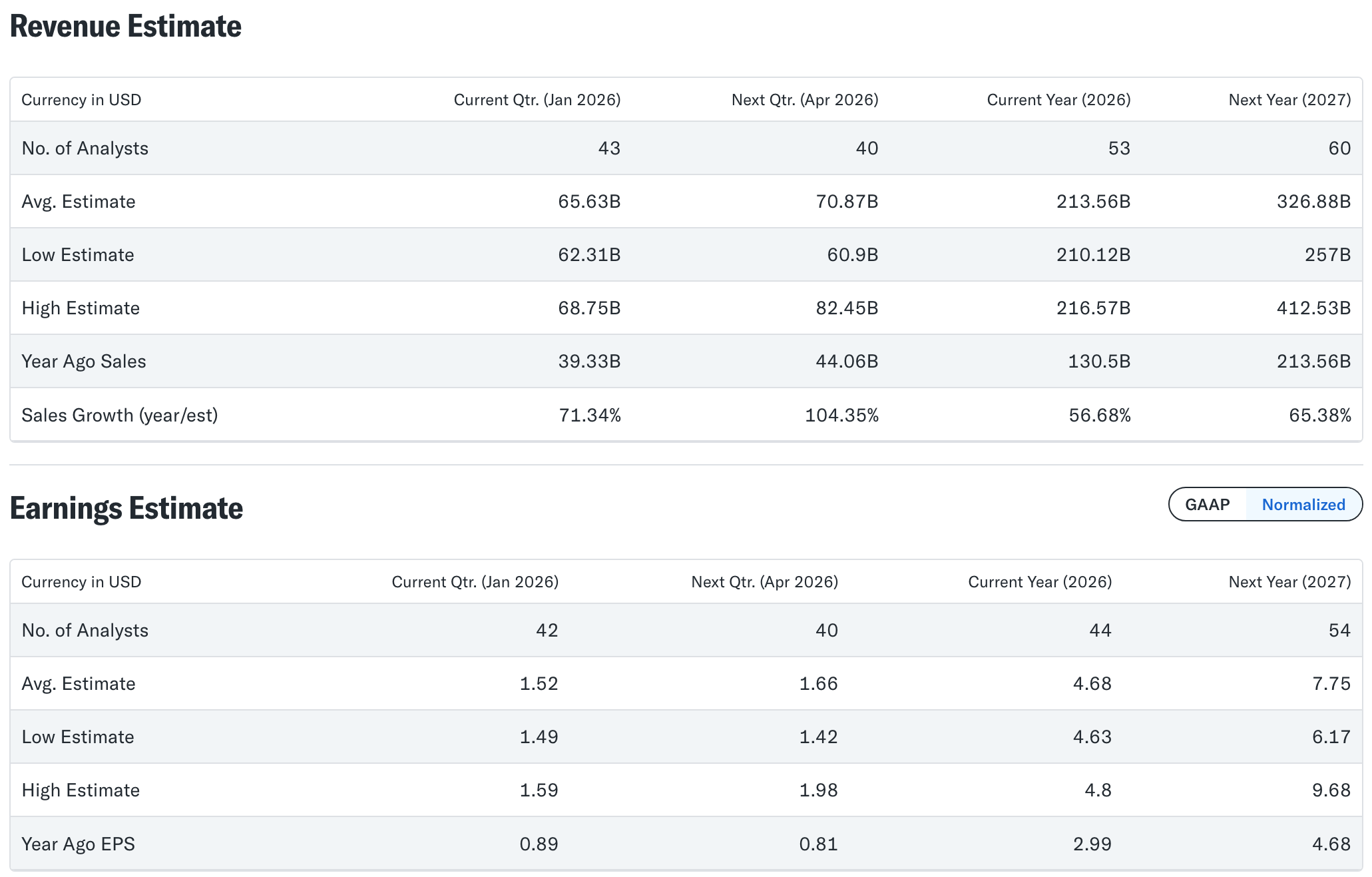Click high estimate value 82.45B
This screenshot has width=1372, height=877.
847,308
